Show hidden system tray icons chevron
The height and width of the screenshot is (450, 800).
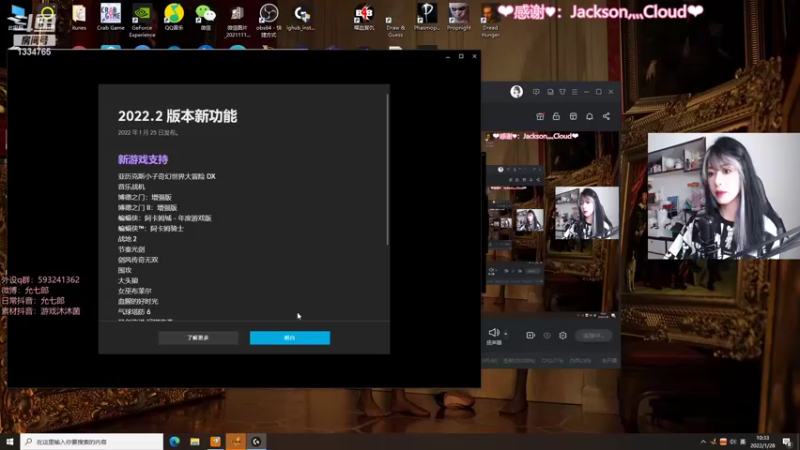coord(703,442)
